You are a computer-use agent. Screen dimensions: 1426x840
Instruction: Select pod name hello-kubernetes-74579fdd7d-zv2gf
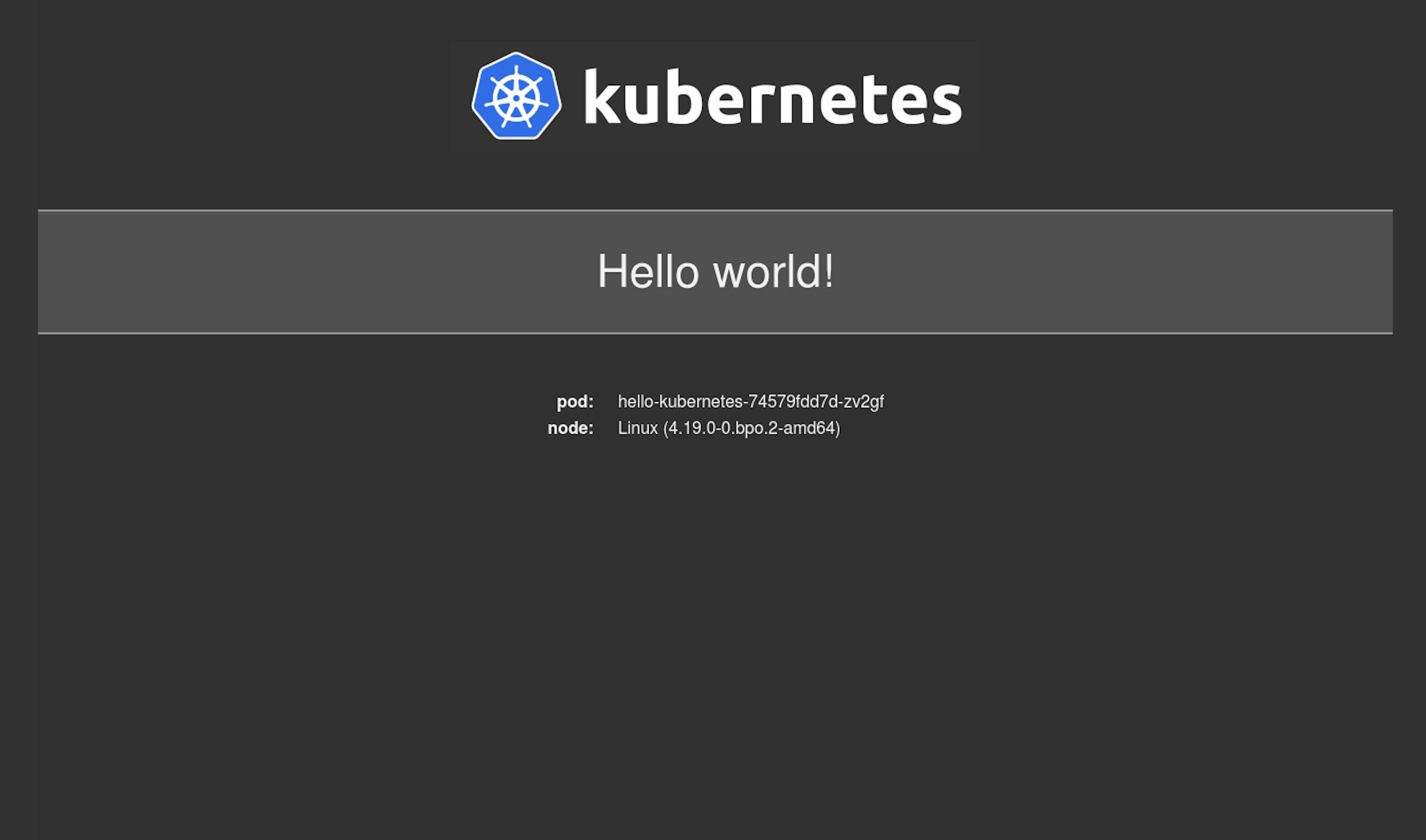pyautogui.click(x=750, y=402)
